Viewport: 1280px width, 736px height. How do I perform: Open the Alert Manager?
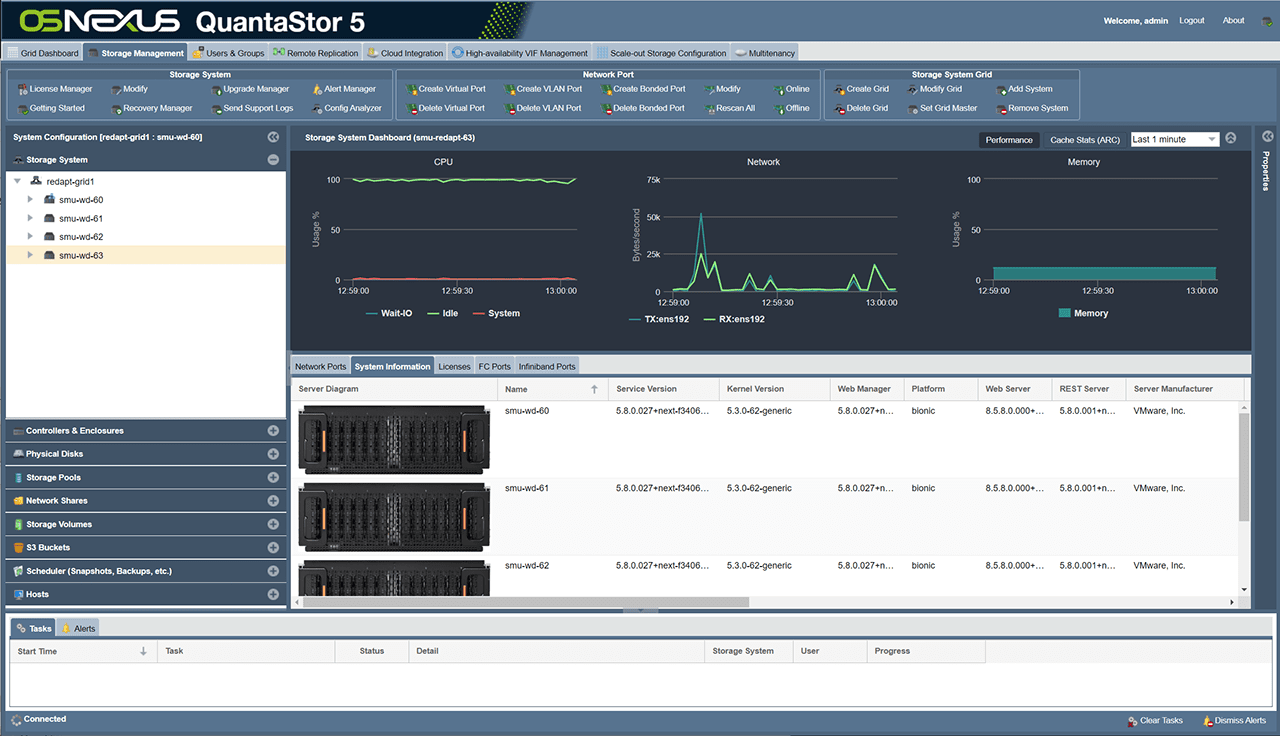click(x=344, y=89)
